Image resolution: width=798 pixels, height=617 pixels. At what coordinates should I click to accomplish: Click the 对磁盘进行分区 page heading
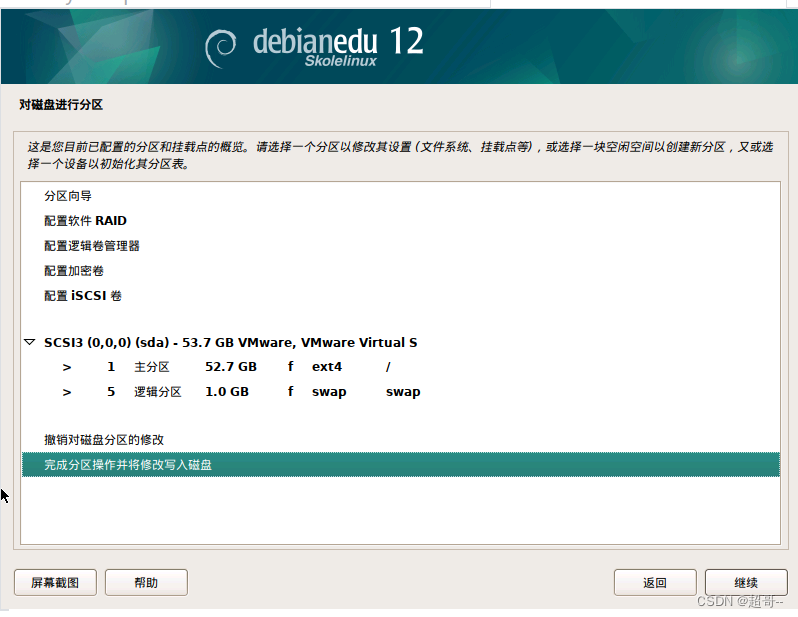(61, 105)
